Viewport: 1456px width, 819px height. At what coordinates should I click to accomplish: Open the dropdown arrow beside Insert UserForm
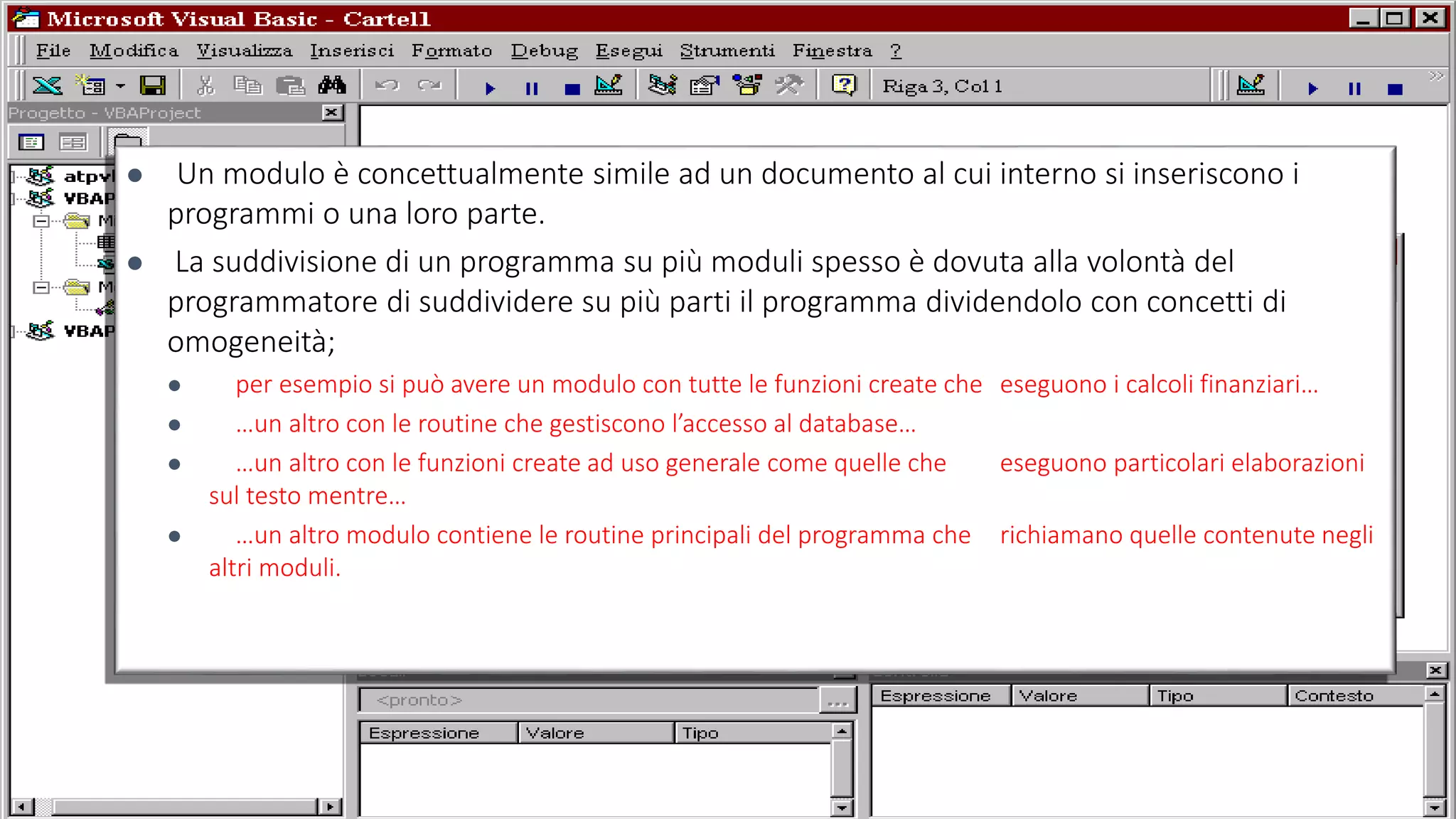pos(120,86)
